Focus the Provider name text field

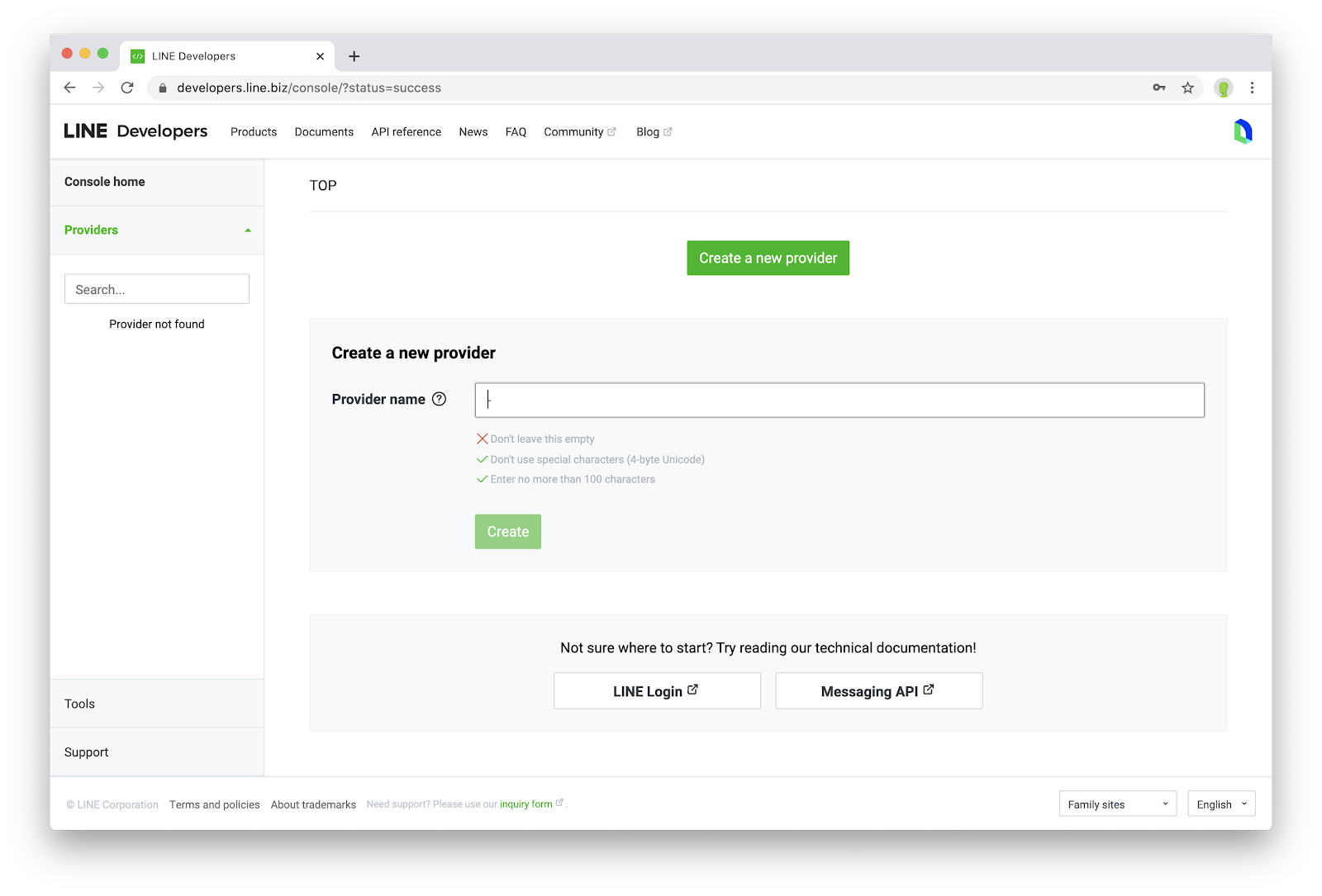click(839, 401)
